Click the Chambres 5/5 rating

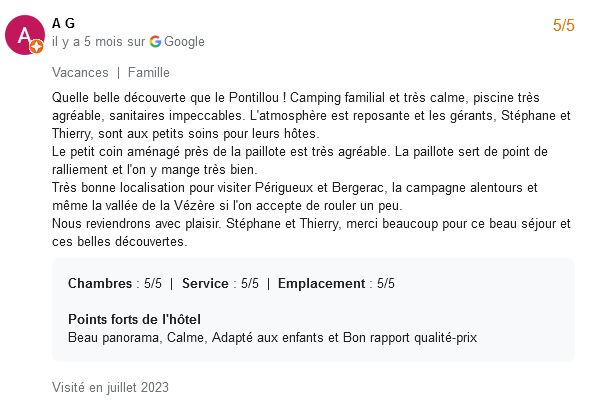click(x=115, y=283)
